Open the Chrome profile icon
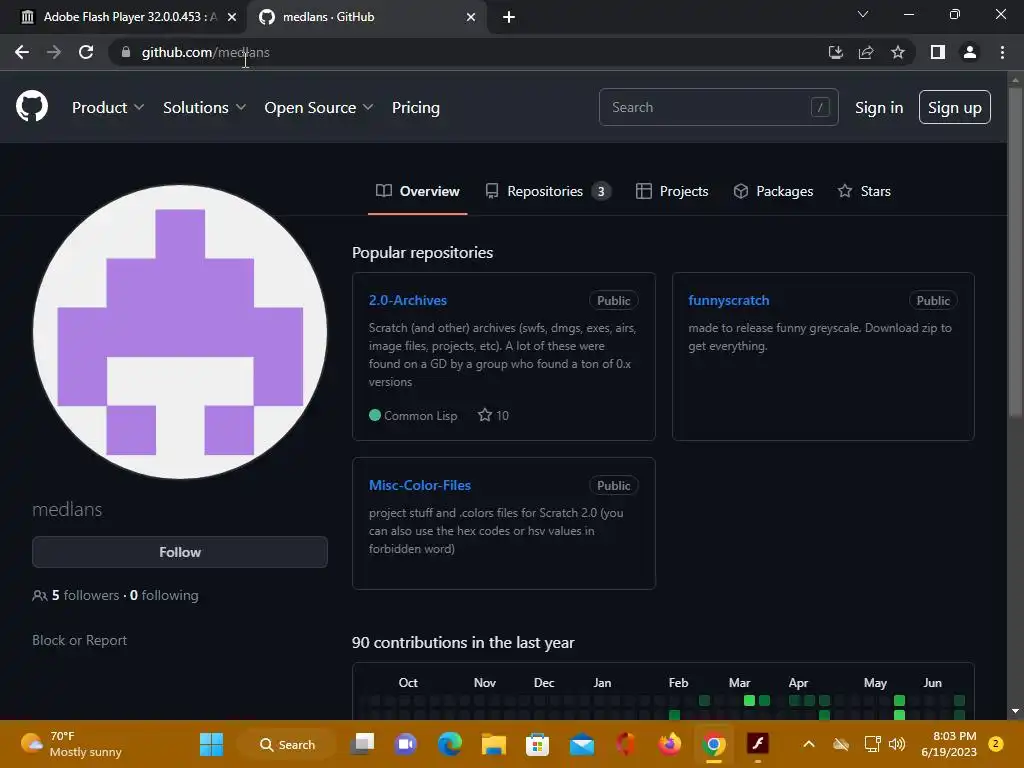The height and width of the screenshot is (768, 1024). click(x=970, y=52)
